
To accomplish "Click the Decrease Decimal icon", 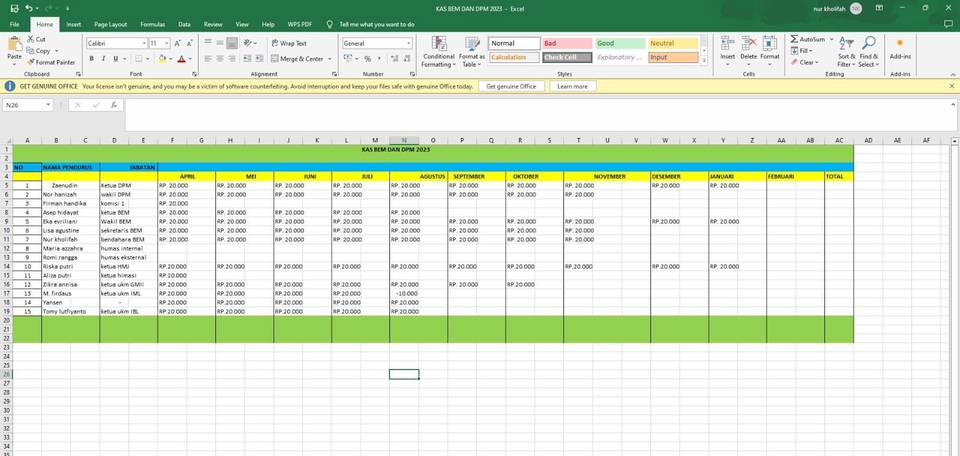I will 406,59.
